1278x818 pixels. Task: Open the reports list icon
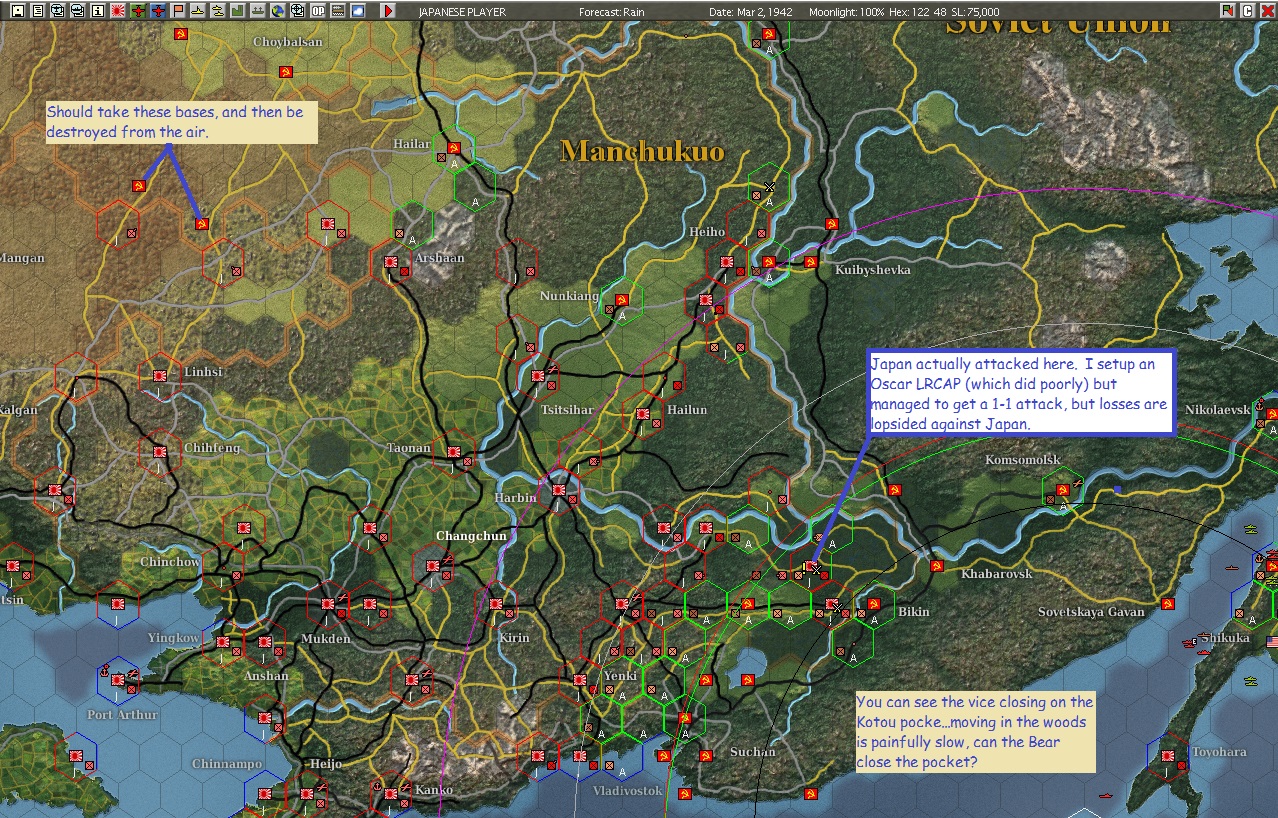pyautogui.click(x=38, y=11)
